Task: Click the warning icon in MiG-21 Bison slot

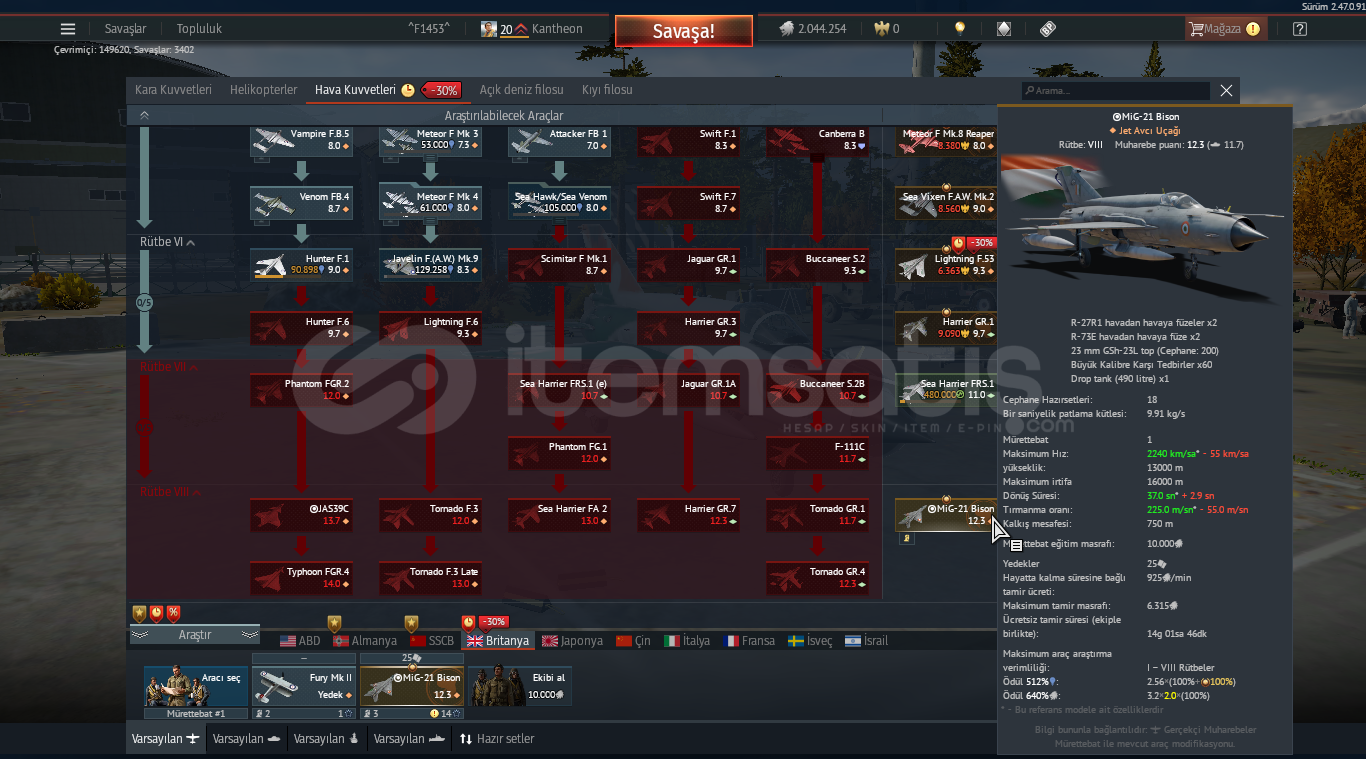Action: (434, 713)
